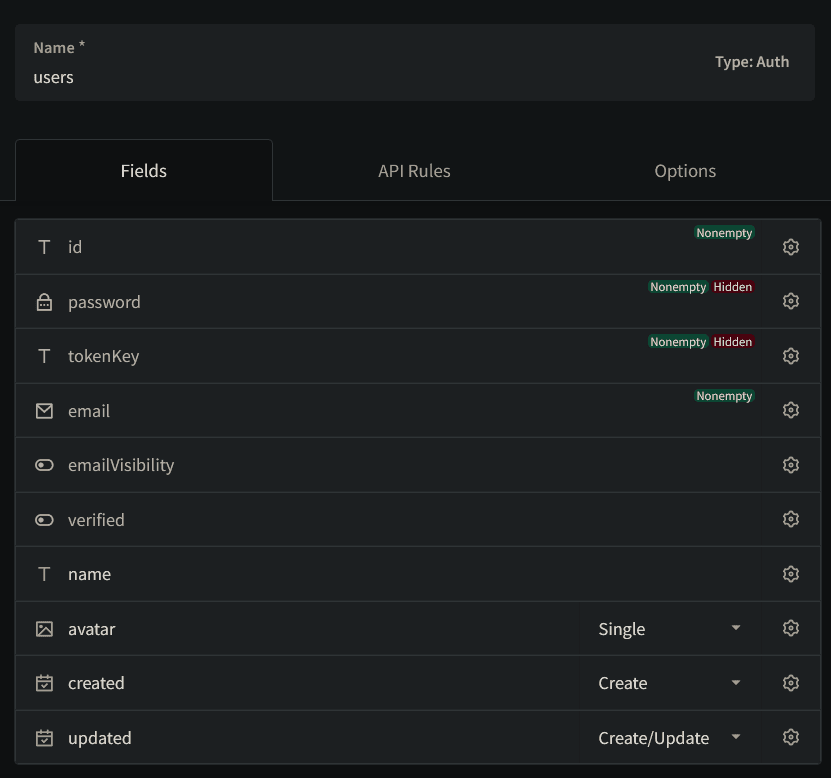Open emailVisibility field settings gear

790,465
